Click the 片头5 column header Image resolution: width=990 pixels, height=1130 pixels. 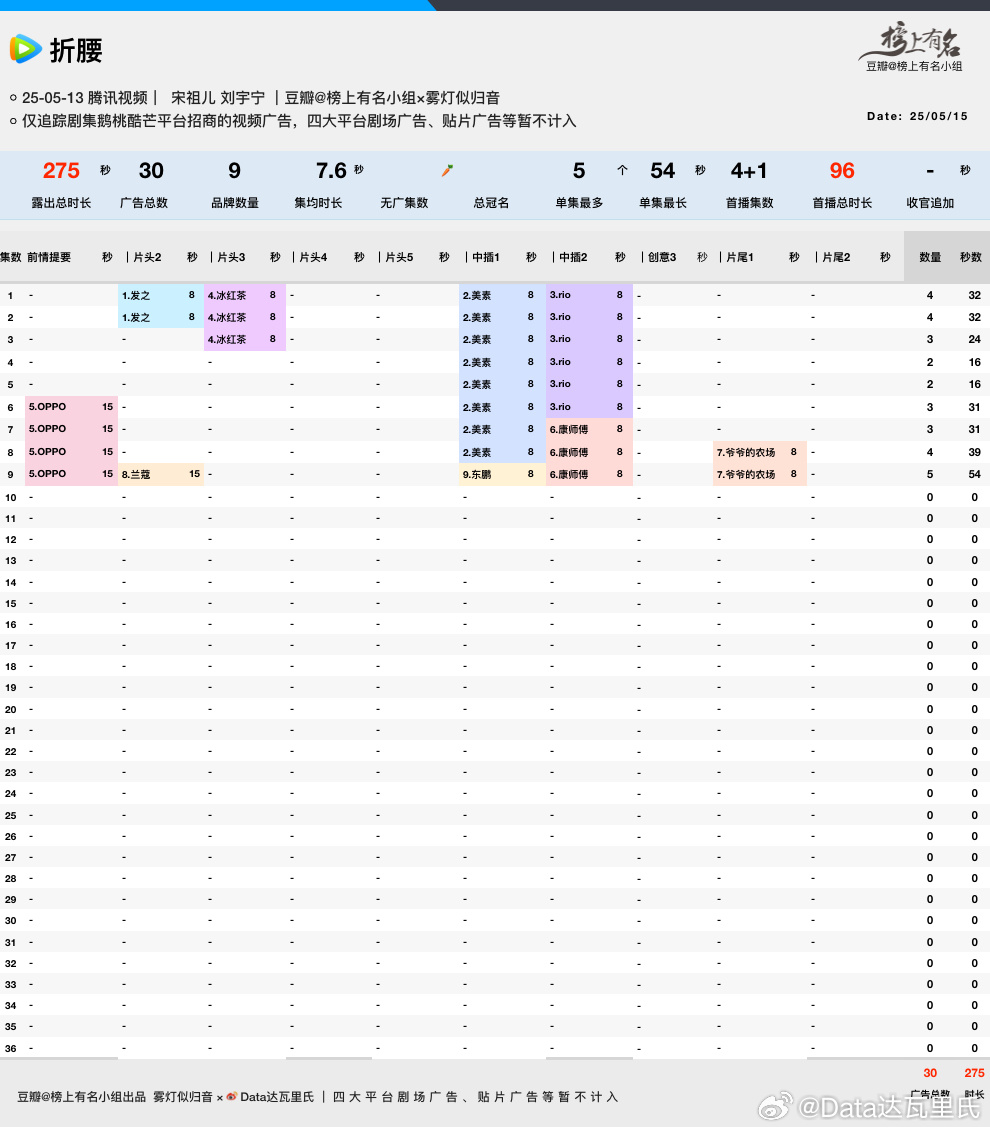pyautogui.click(x=399, y=257)
